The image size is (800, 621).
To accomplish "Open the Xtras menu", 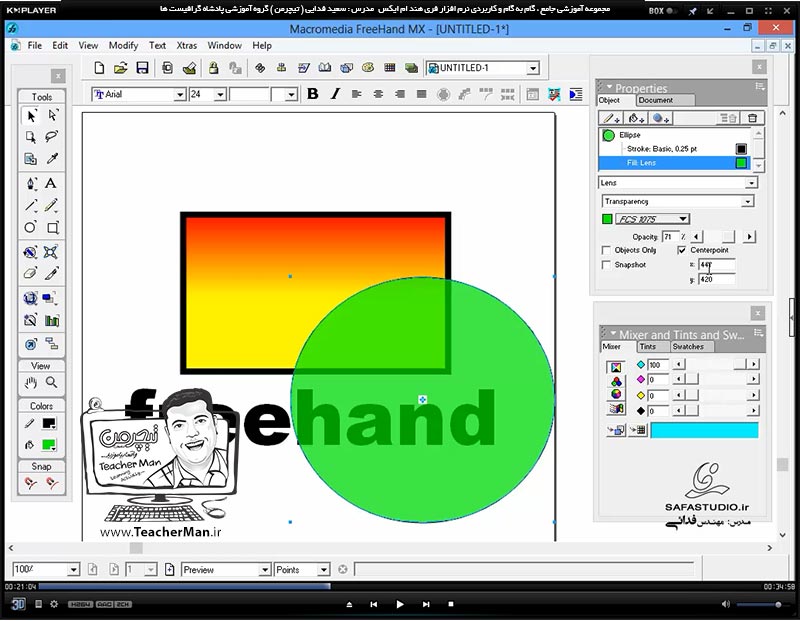I will coord(187,45).
